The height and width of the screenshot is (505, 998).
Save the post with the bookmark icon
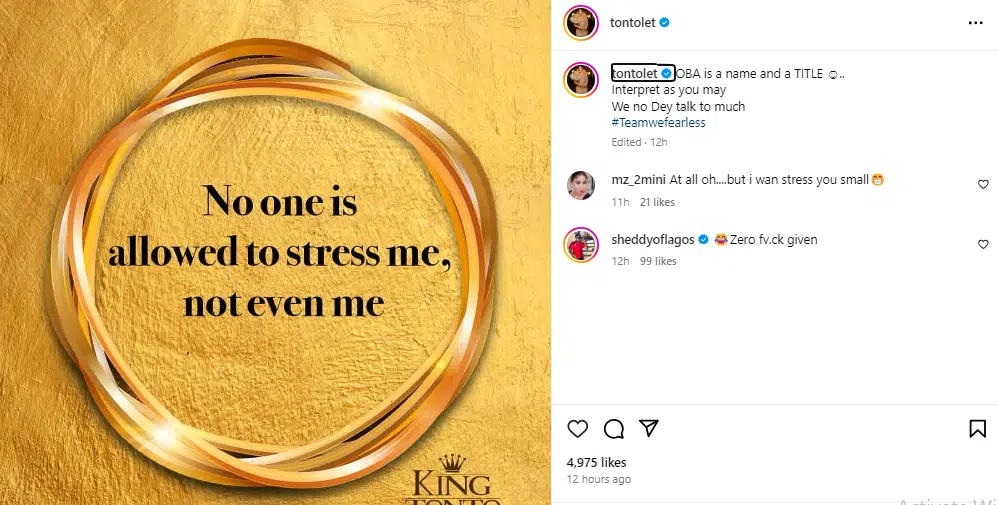(977, 429)
